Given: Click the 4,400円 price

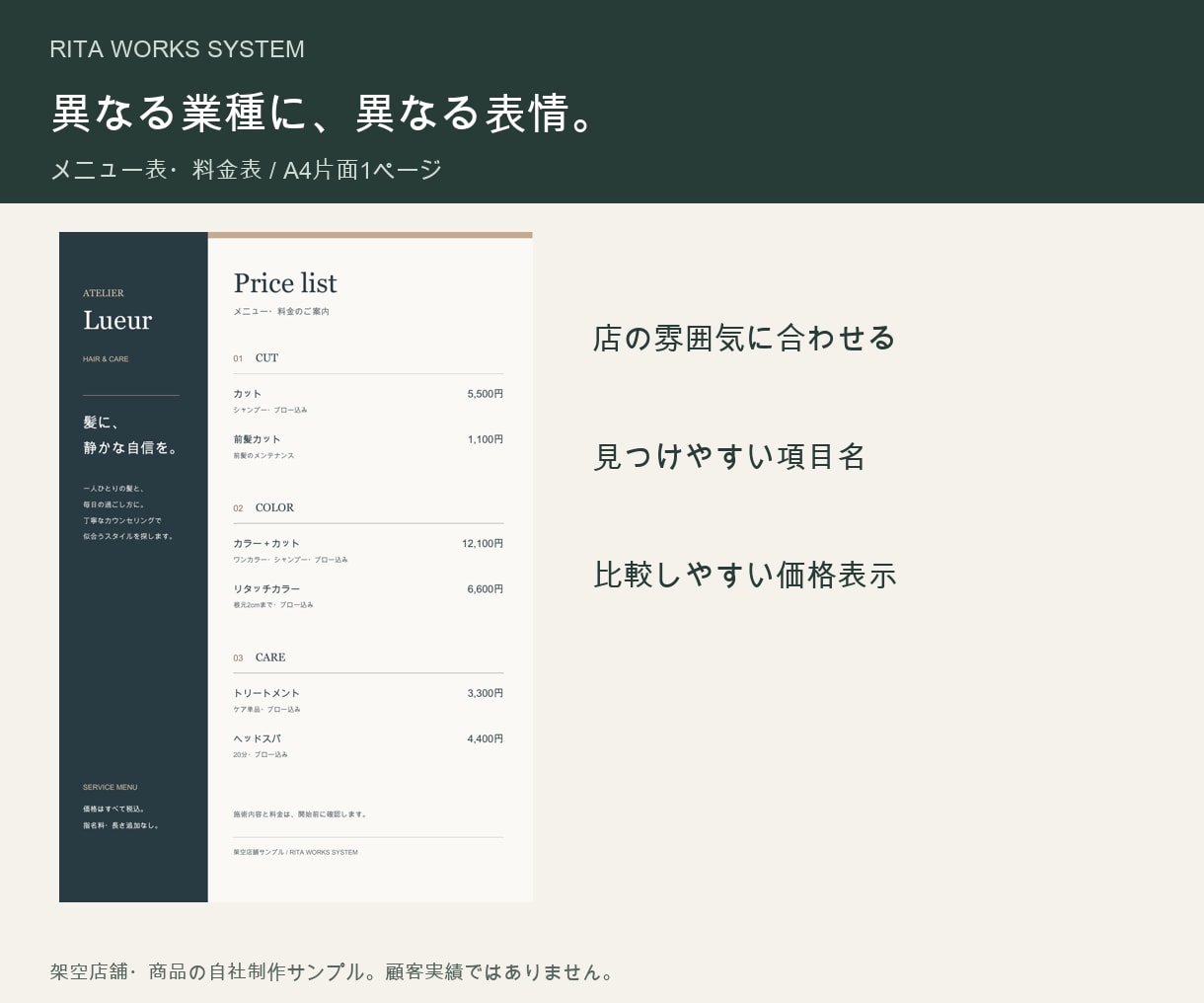Looking at the screenshot, I should point(486,738).
